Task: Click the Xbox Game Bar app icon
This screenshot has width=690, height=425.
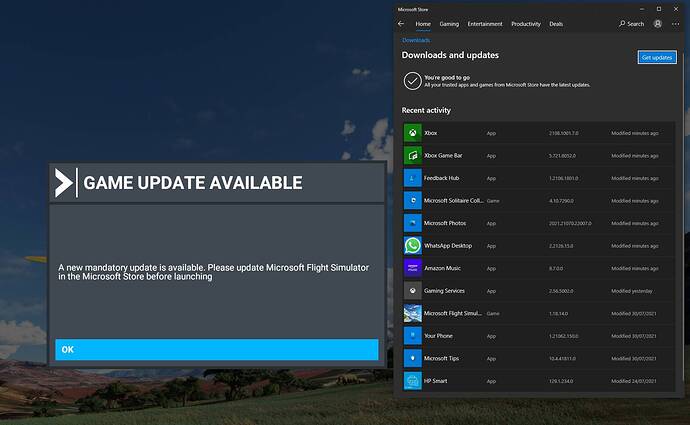Action: pos(412,155)
